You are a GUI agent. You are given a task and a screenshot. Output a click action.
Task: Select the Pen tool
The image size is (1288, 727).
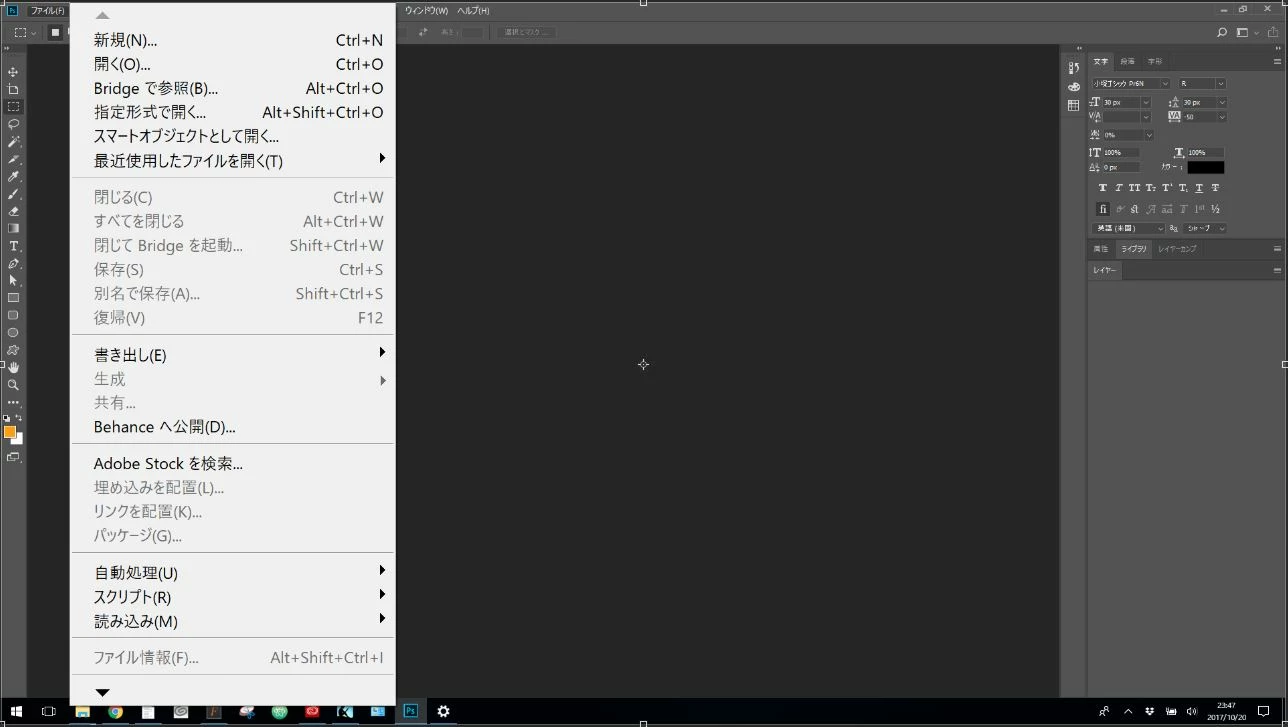pos(13,263)
